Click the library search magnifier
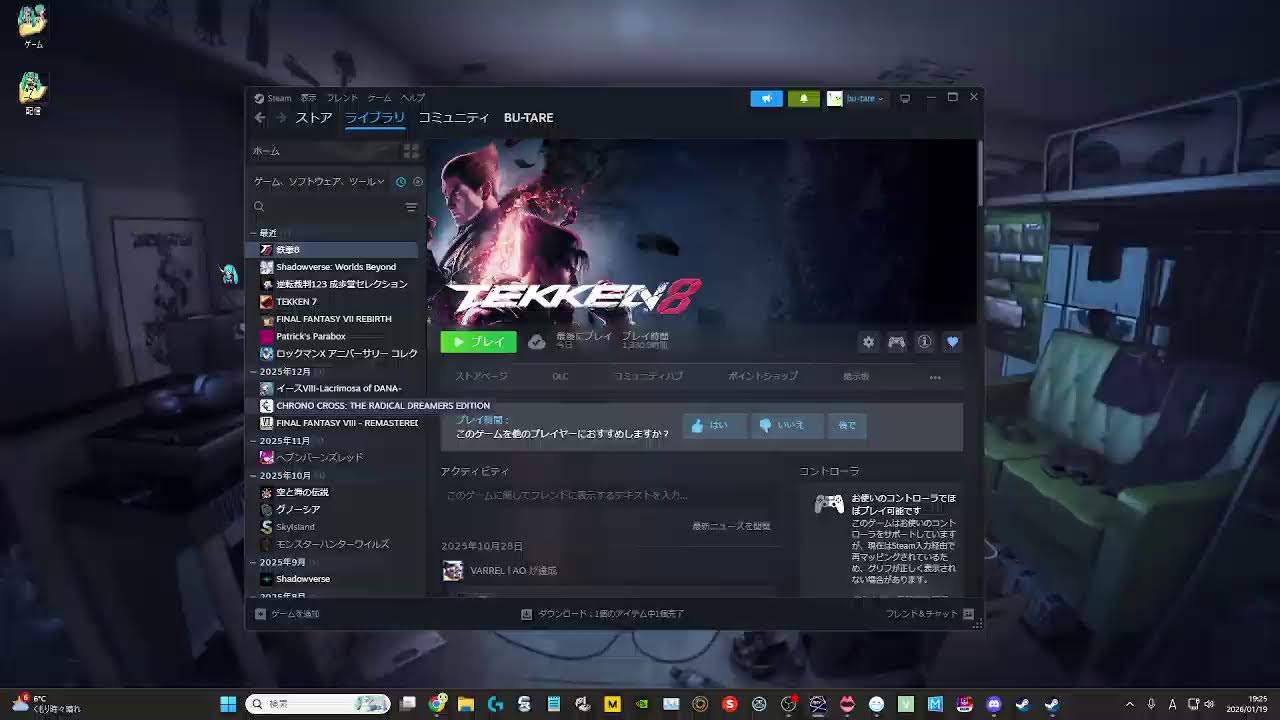The width and height of the screenshot is (1280, 720). point(259,207)
